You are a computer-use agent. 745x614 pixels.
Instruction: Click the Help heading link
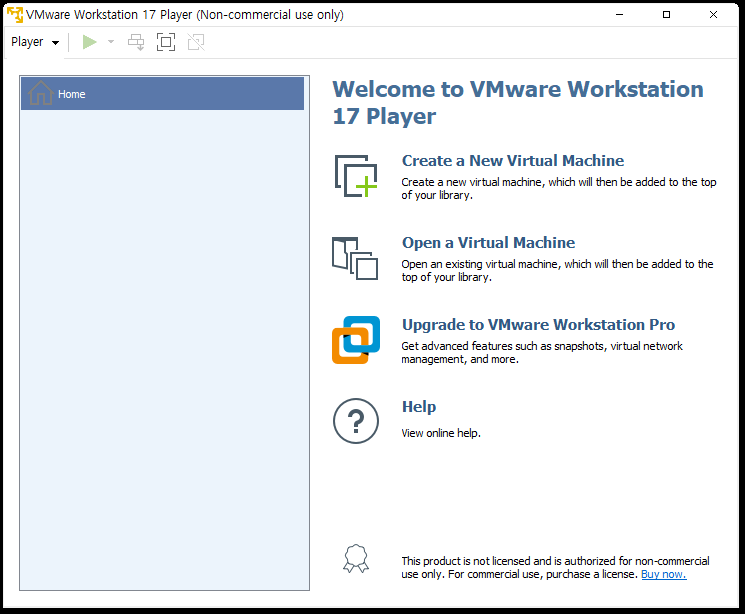coord(419,407)
